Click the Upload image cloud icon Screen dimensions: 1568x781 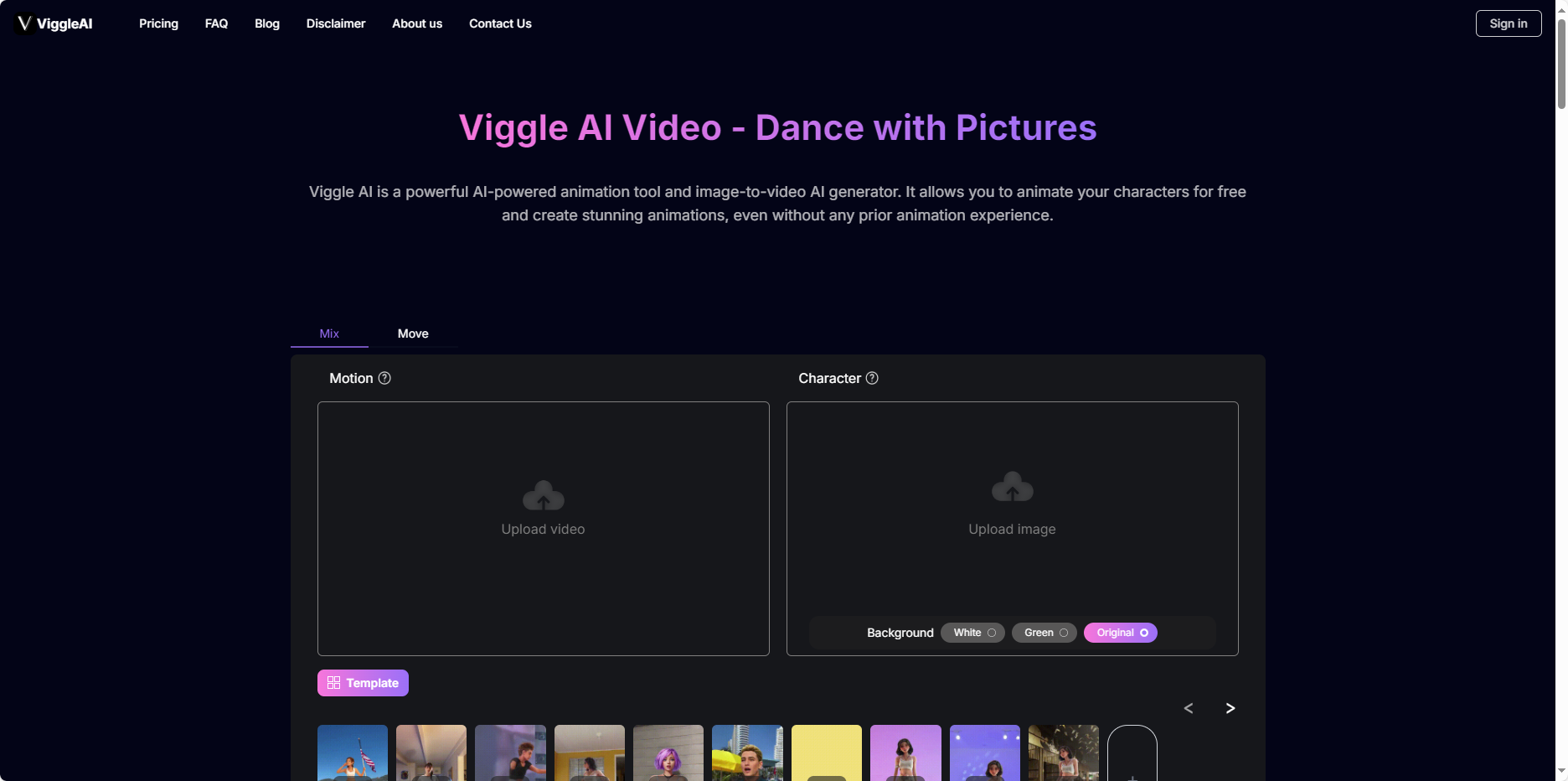(x=1012, y=488)
